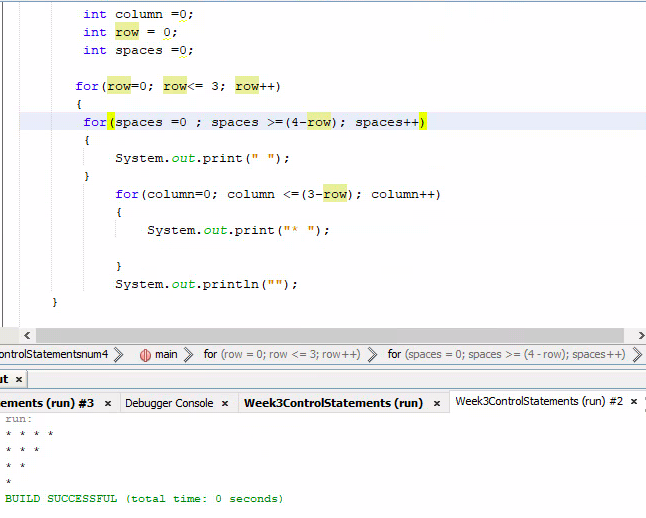Close the Debugger Console tab
Image resolution: width=646 pixels, height=518 pixels.
(225, 404)
